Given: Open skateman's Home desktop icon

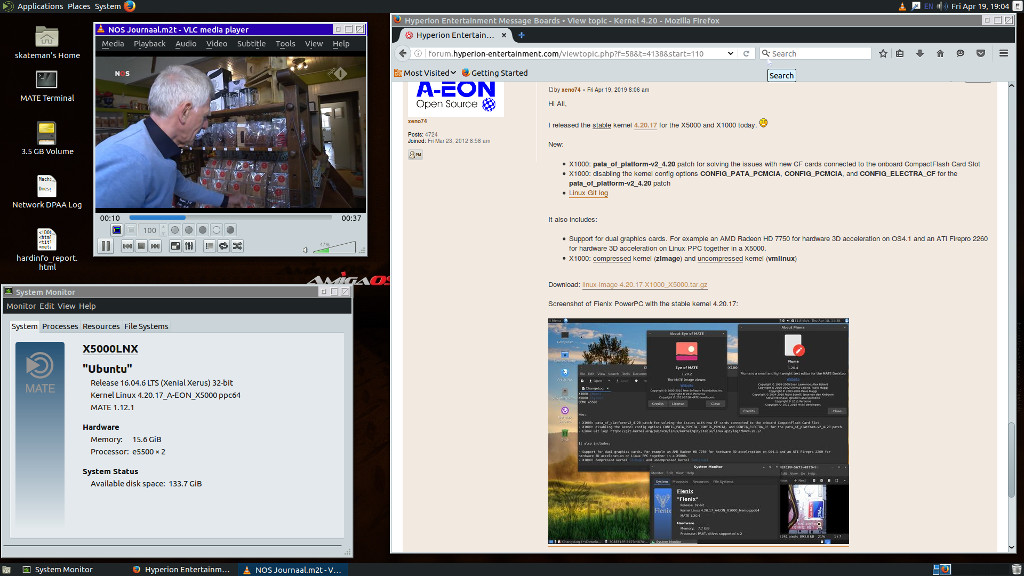Looking at the screenshot, I should point(47,42).
